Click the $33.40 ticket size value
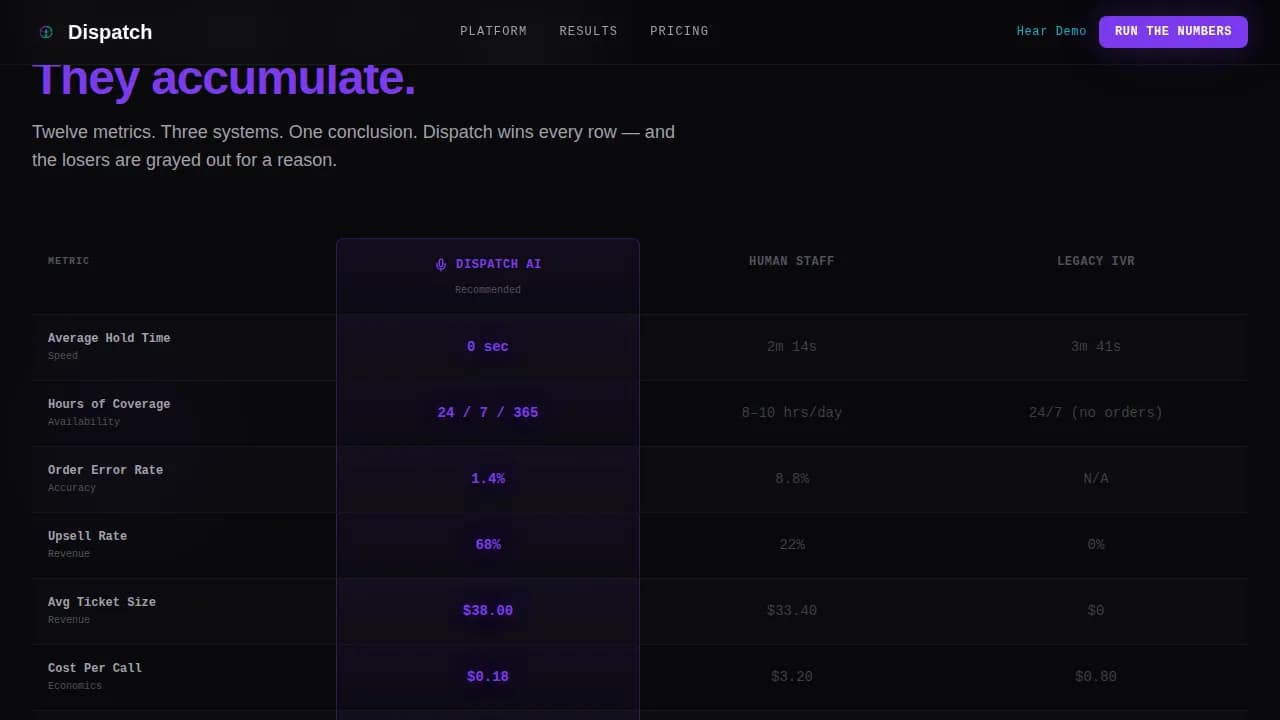1280x720 pixels. [792, 611]
